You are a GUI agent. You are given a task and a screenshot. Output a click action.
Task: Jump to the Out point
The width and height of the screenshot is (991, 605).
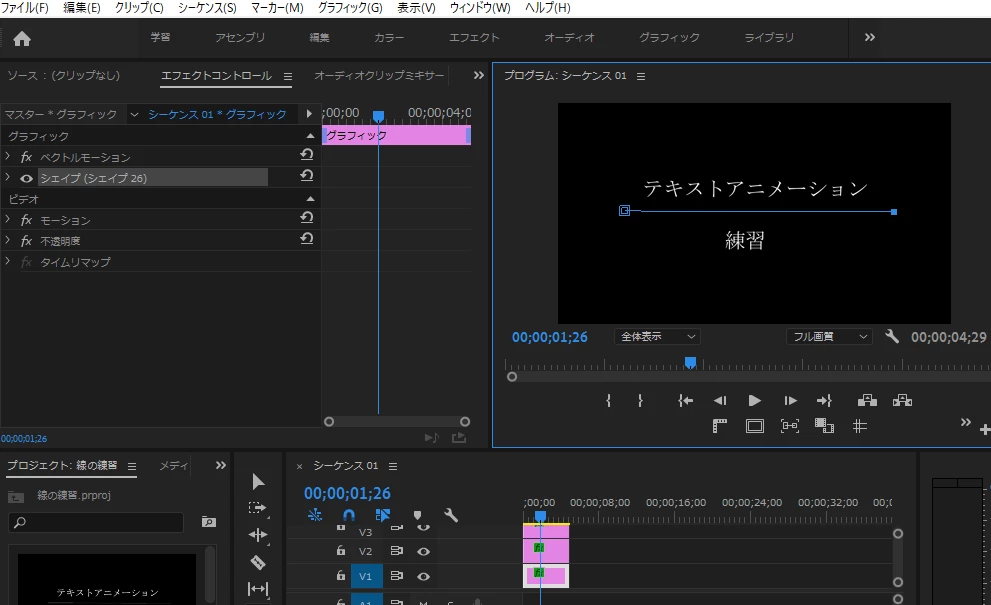pos(824,401)
